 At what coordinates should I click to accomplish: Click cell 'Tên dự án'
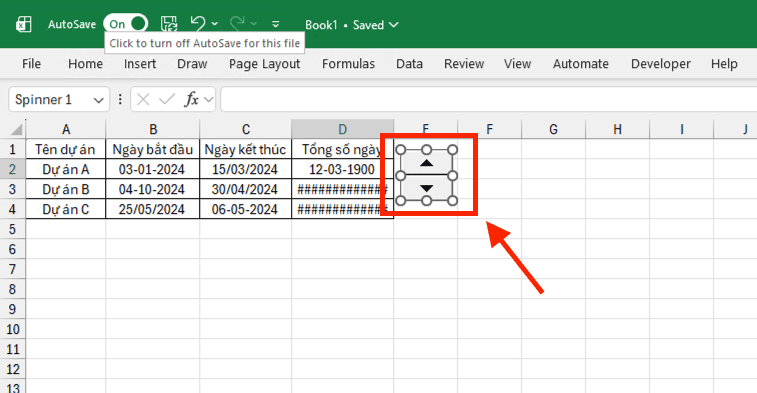pyautogui.click(x=66, y=149)
